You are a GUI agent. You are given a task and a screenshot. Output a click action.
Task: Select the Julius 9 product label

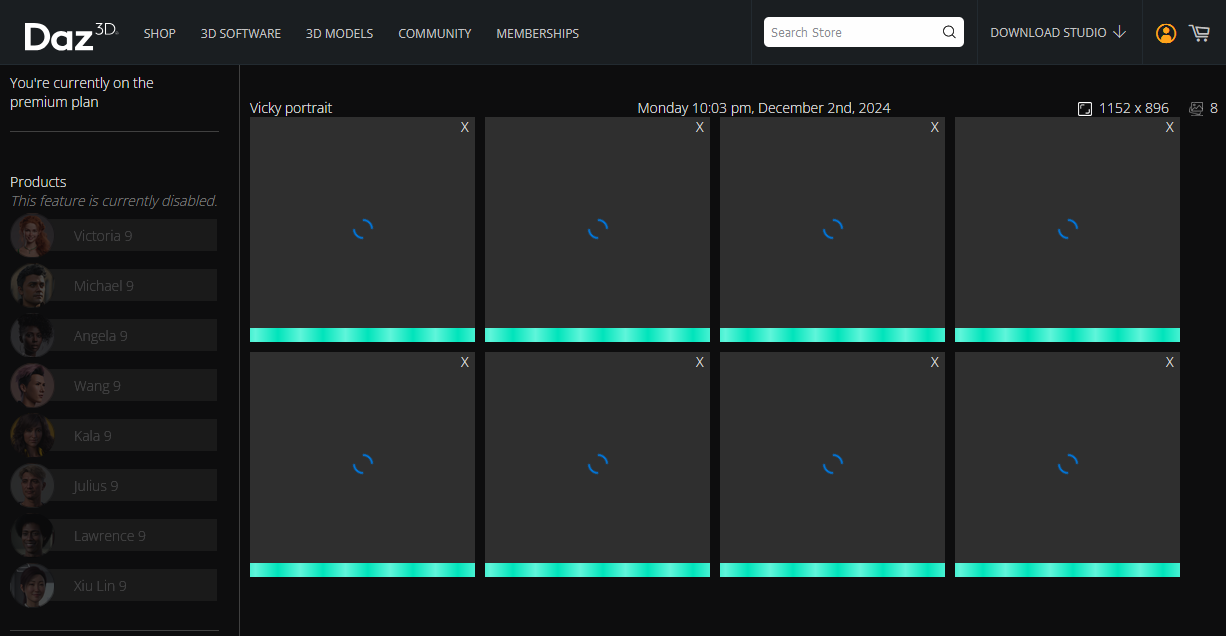click(96, 486)
